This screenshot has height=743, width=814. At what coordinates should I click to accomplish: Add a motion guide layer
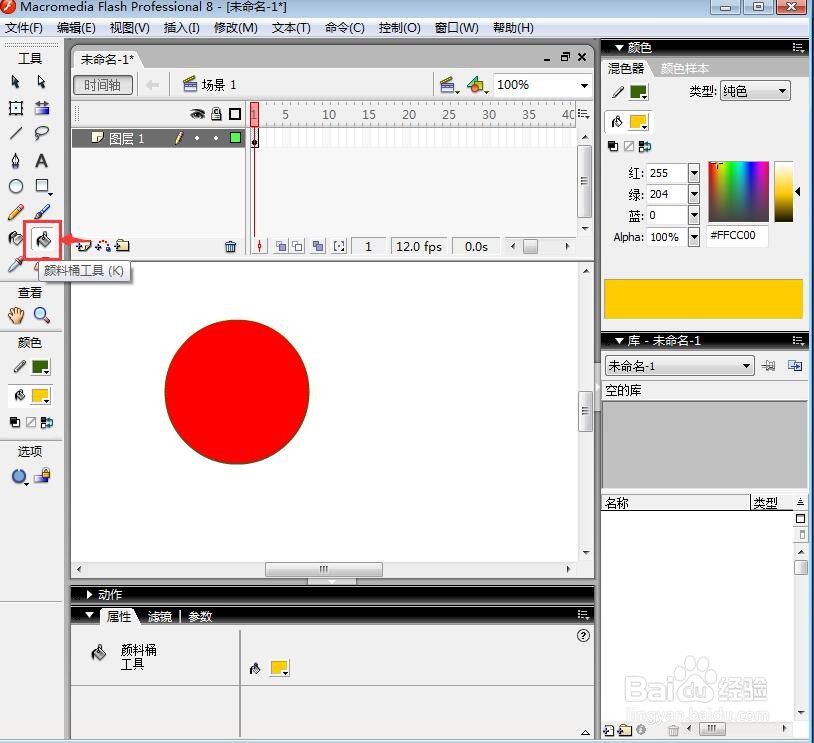click(x=103, y=246)
